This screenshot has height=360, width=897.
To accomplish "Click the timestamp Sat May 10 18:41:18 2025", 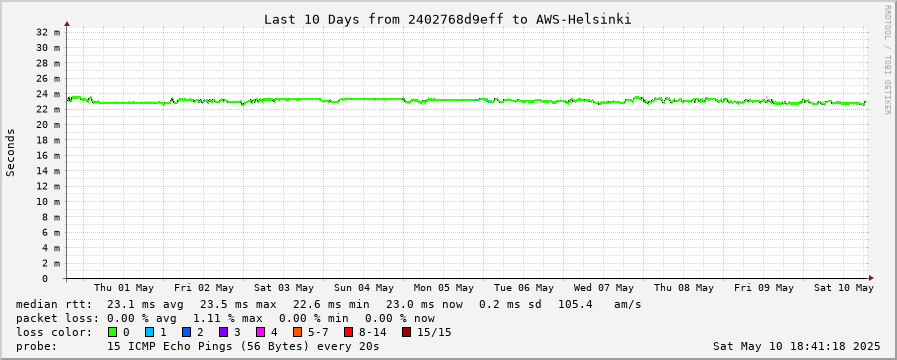I will [x=796, y=346].
